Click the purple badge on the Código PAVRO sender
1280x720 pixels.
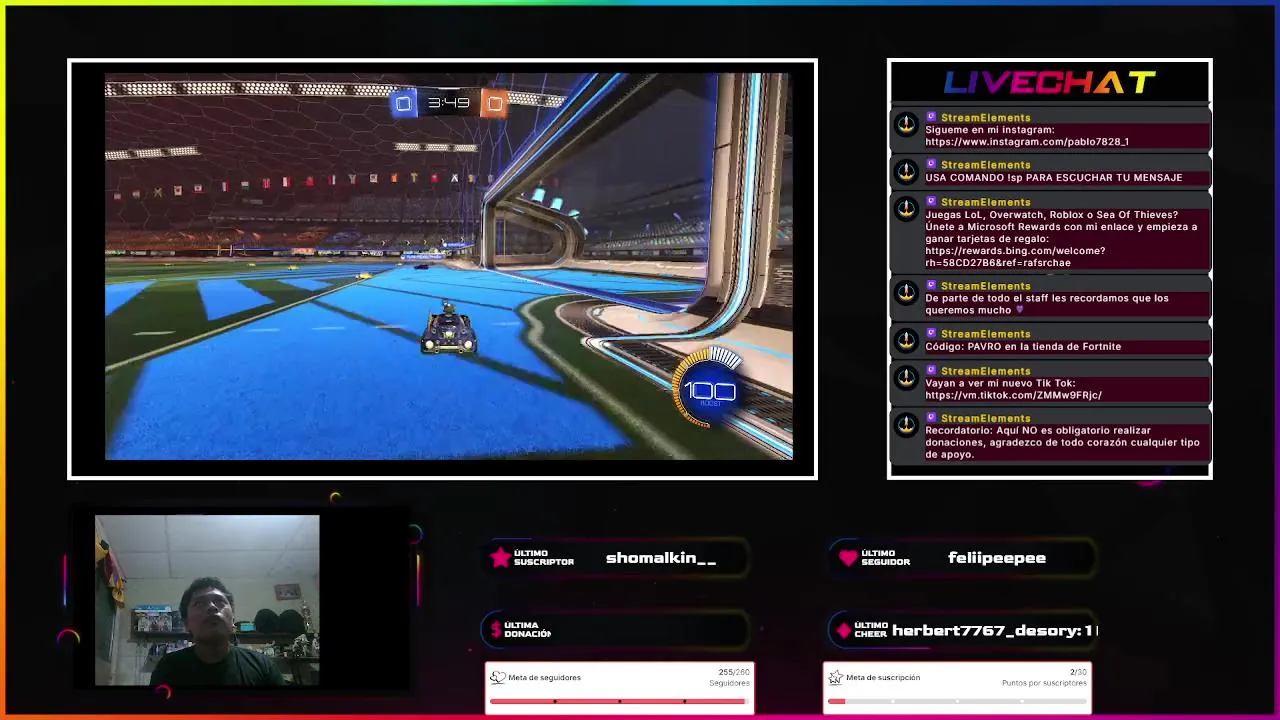click(931, 333)
